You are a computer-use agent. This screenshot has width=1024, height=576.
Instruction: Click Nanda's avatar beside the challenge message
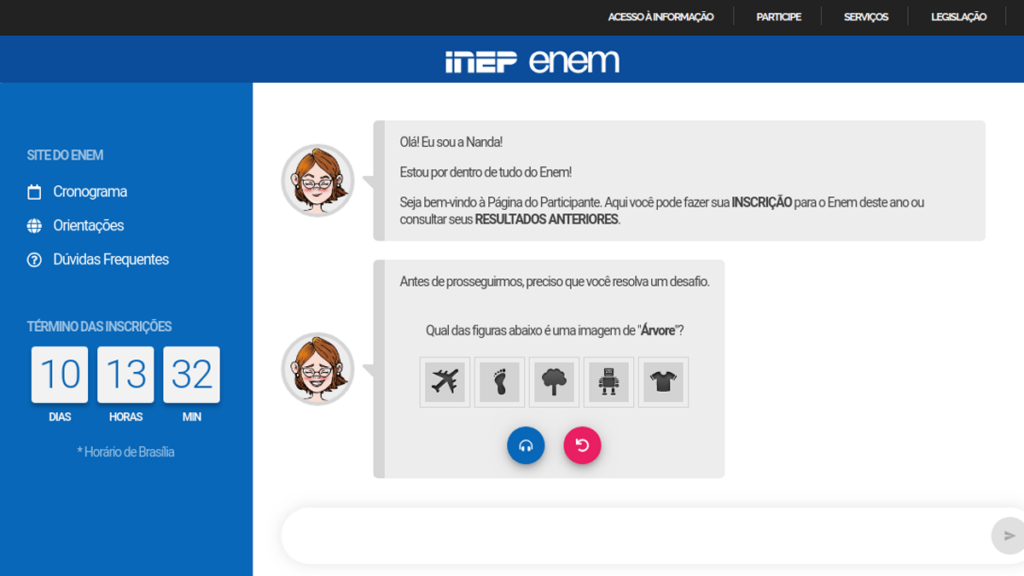click(x=318, y=369)
